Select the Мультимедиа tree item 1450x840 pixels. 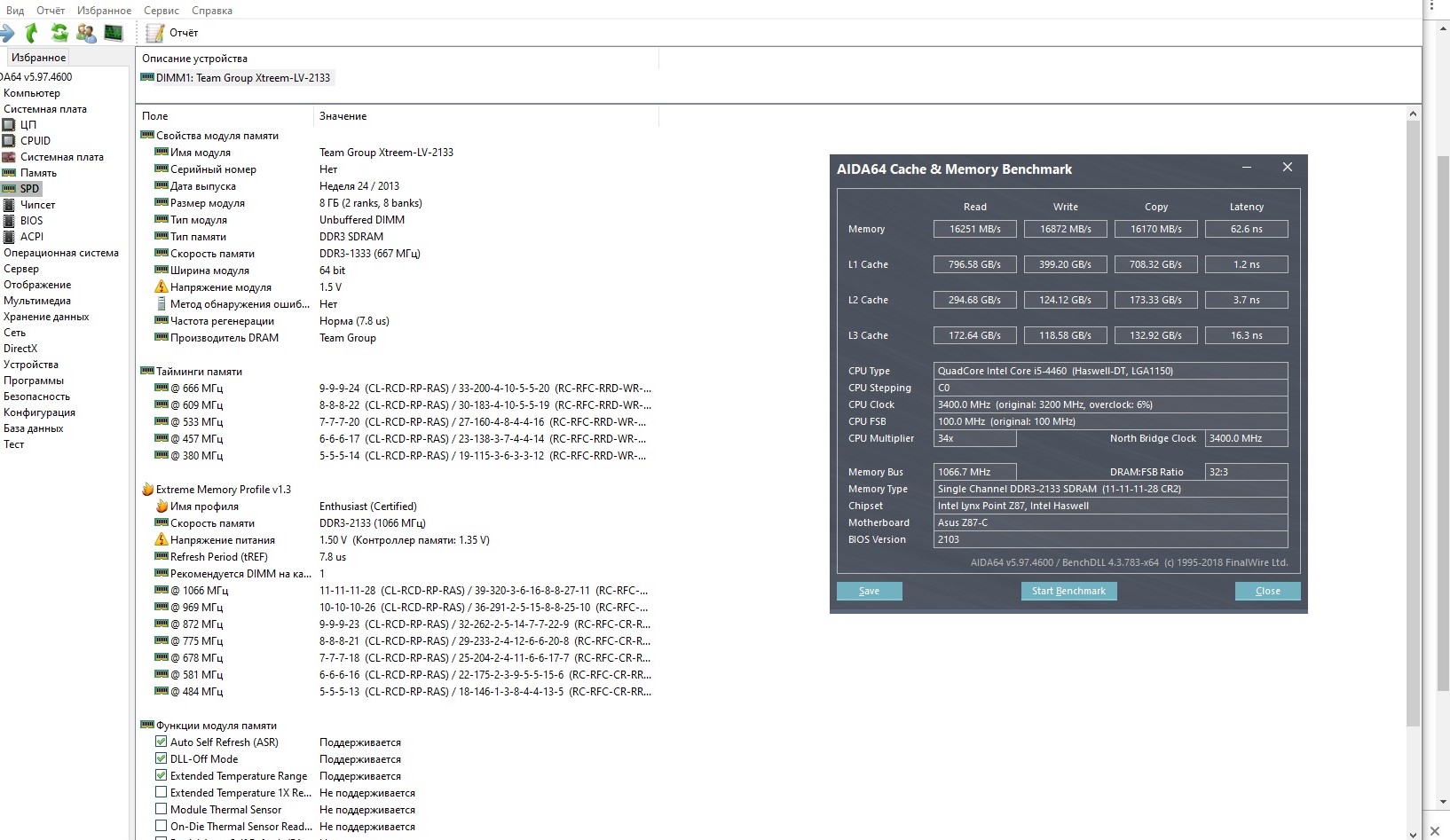coord(37,301)
